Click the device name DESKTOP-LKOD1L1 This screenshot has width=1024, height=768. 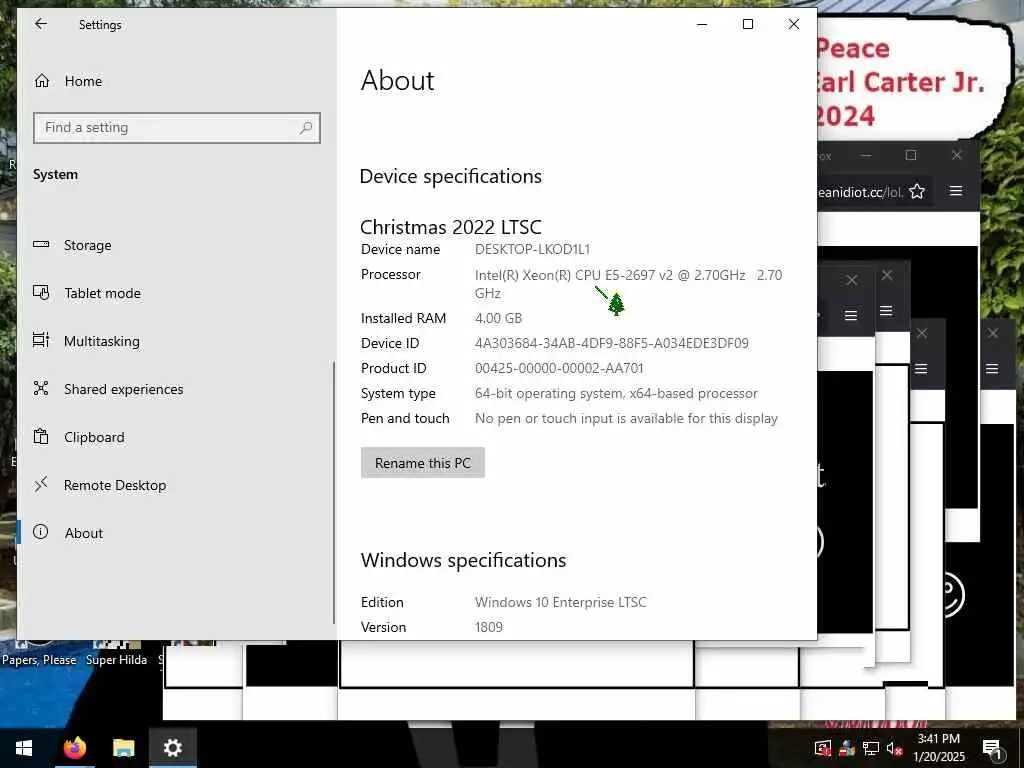[x=532, y=249]
